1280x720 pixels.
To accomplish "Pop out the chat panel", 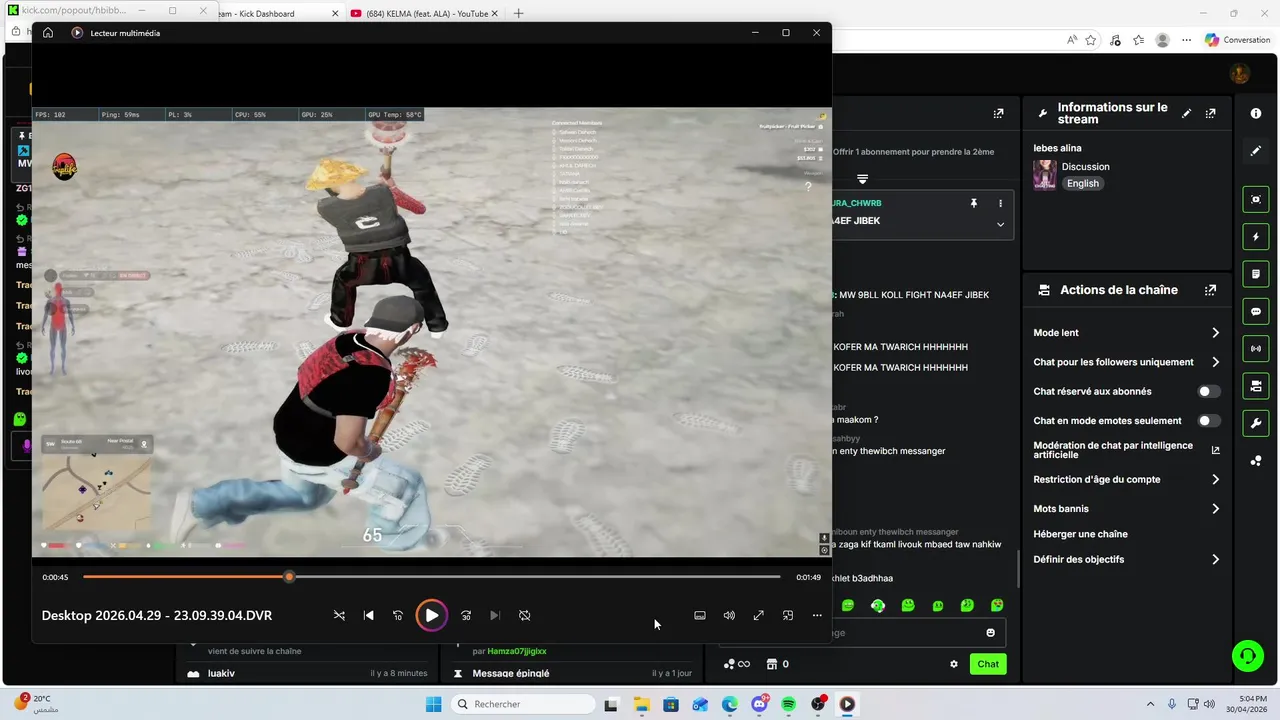I will point(998,114).
